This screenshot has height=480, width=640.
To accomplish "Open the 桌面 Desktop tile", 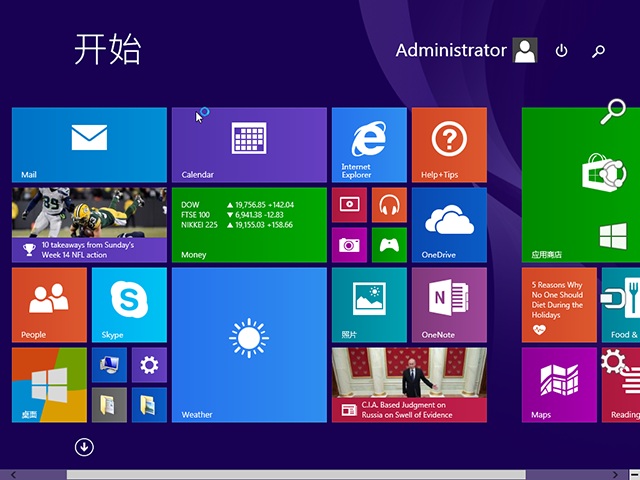I will point(49,385).
